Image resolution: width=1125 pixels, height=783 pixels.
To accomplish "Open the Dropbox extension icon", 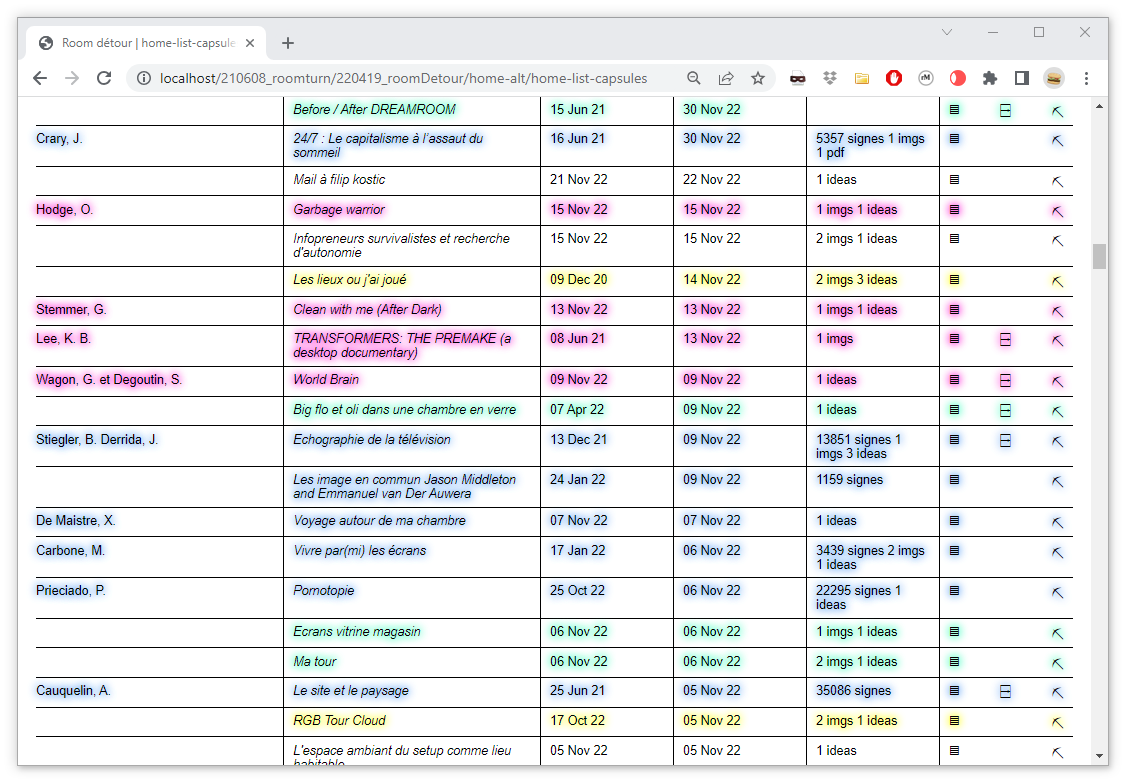I will tap(830, 78).
